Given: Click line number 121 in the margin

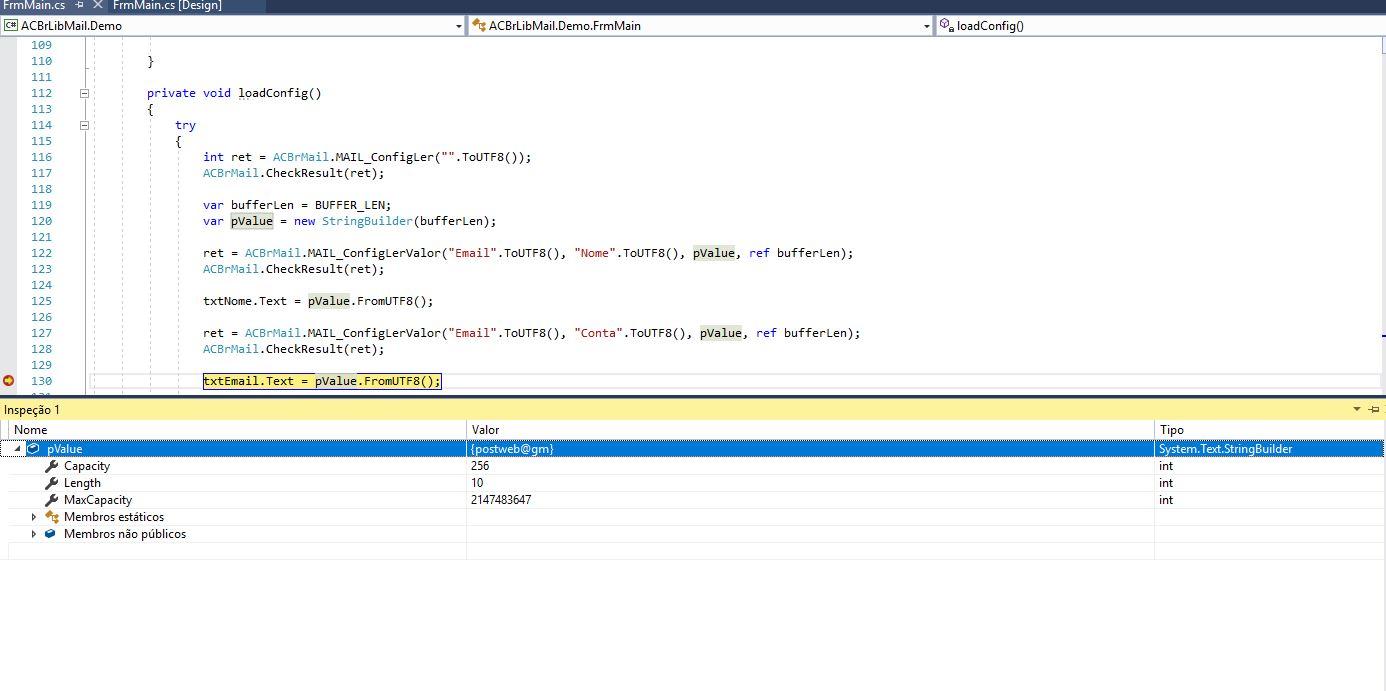Looking at the screenshot, I should coord(41,237).
